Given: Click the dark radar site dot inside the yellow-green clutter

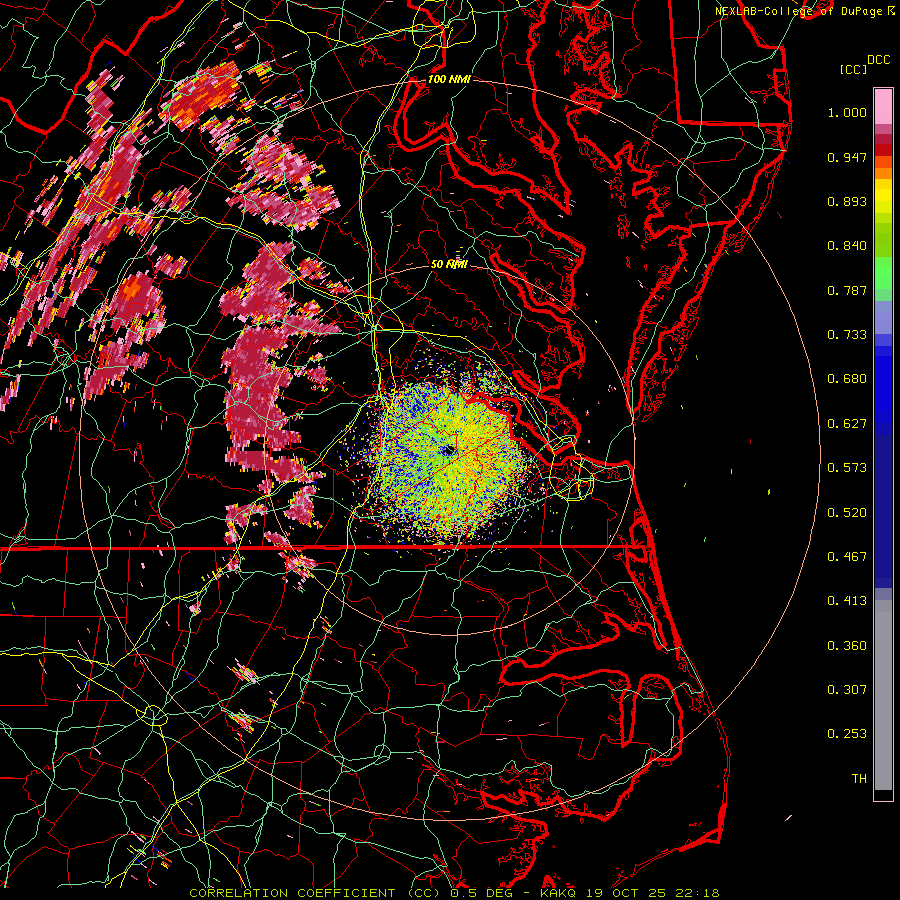Looking at the screenshot, I should pyautogui.click(x=448, y=450).
